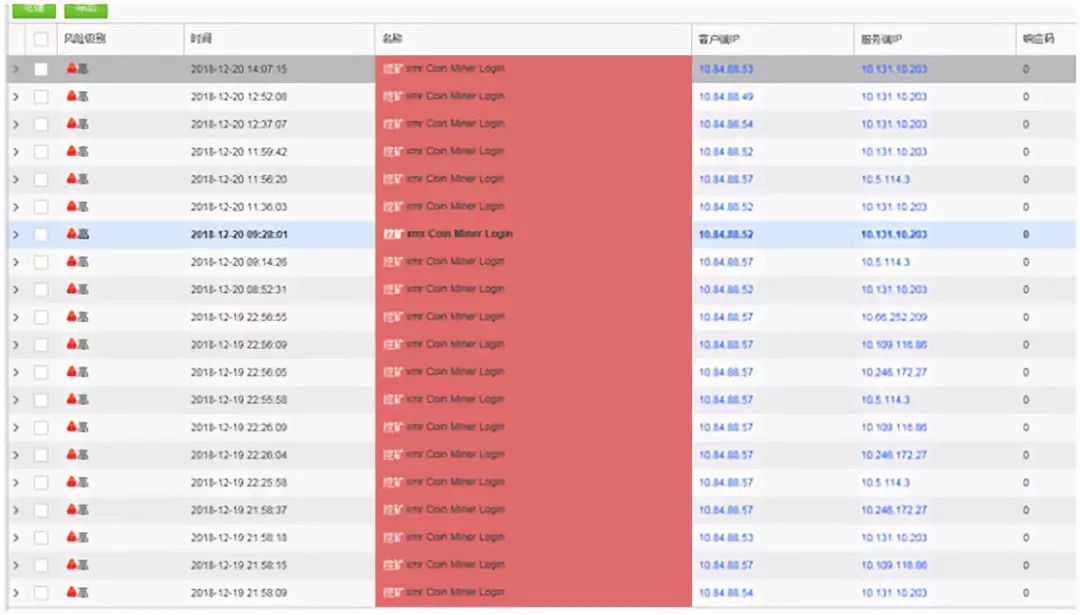Image resolution: width=1080 pixels, height=615 pixels.
Task: Select the checkbox of the 11:59:42 row
Action: coord(41,152)
